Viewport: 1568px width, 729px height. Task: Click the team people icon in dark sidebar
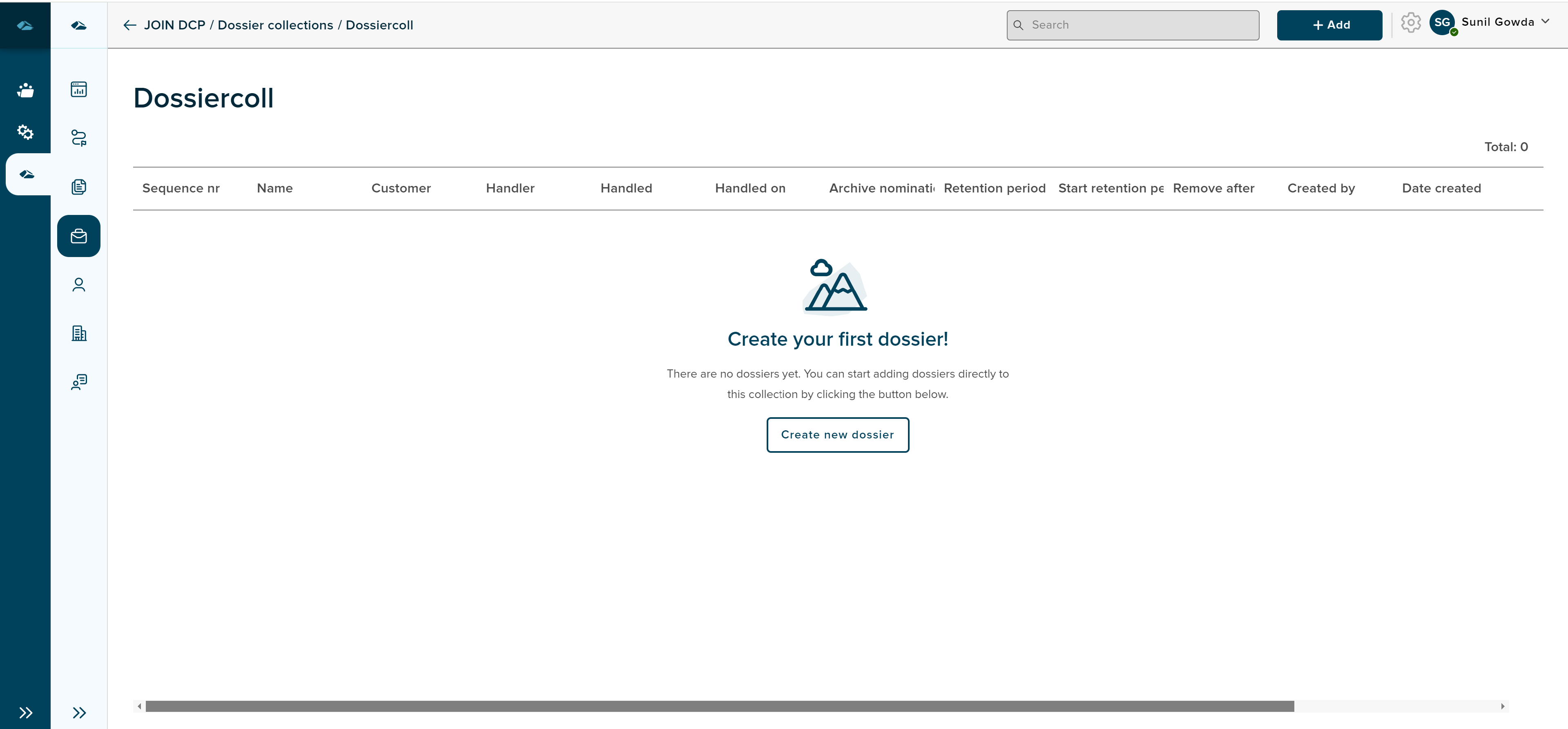pyautogui.click(x=25, y=90)
